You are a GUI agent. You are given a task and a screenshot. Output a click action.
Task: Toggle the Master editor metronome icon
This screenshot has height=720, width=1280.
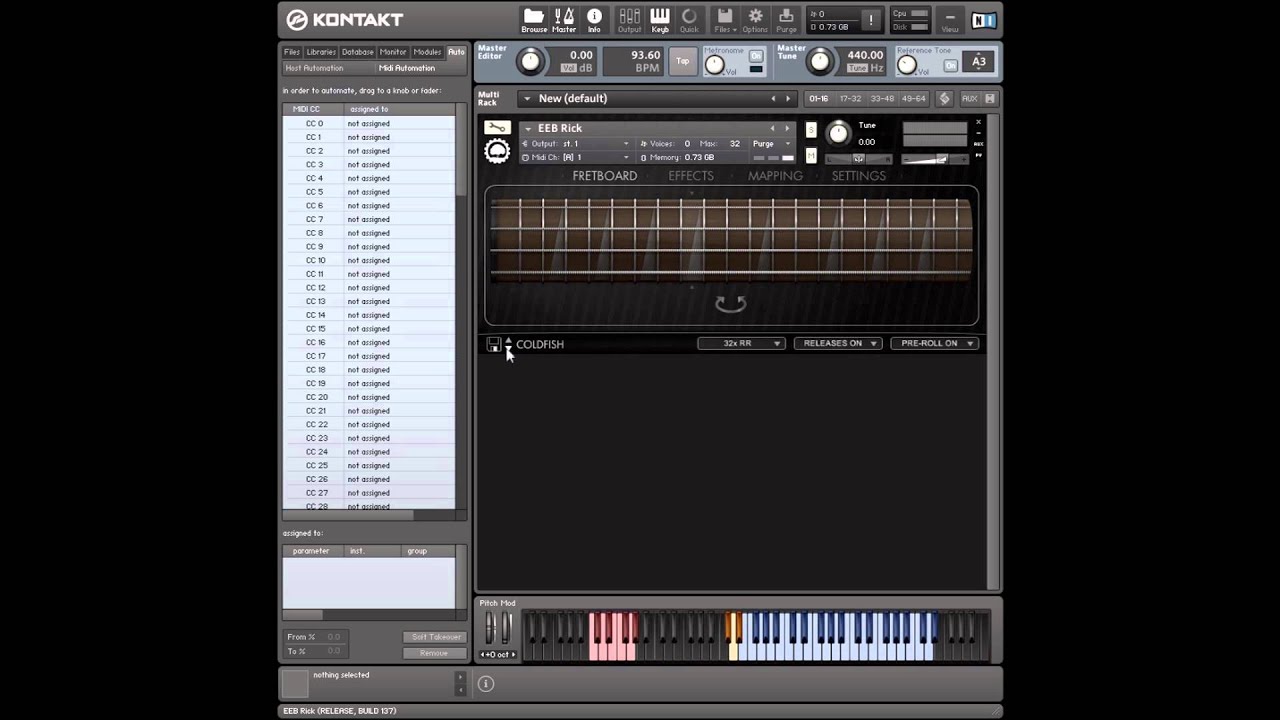pos(564,19)
